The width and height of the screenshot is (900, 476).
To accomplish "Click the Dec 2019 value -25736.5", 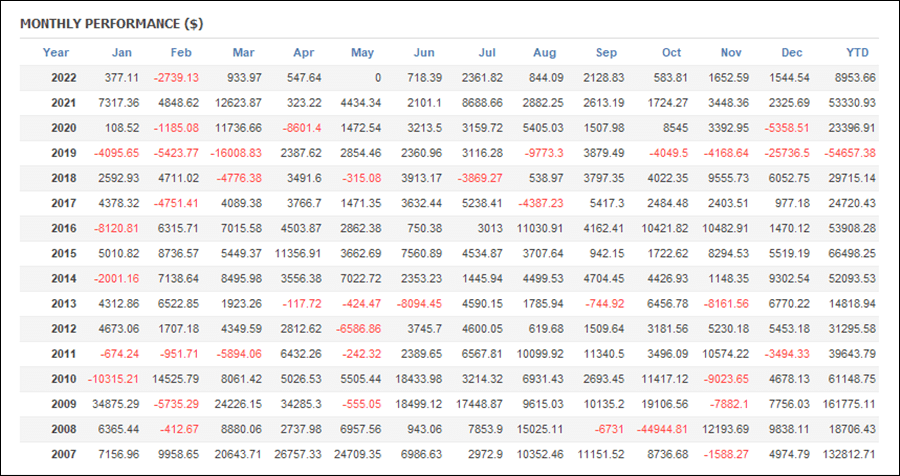I will pos(786,153).
